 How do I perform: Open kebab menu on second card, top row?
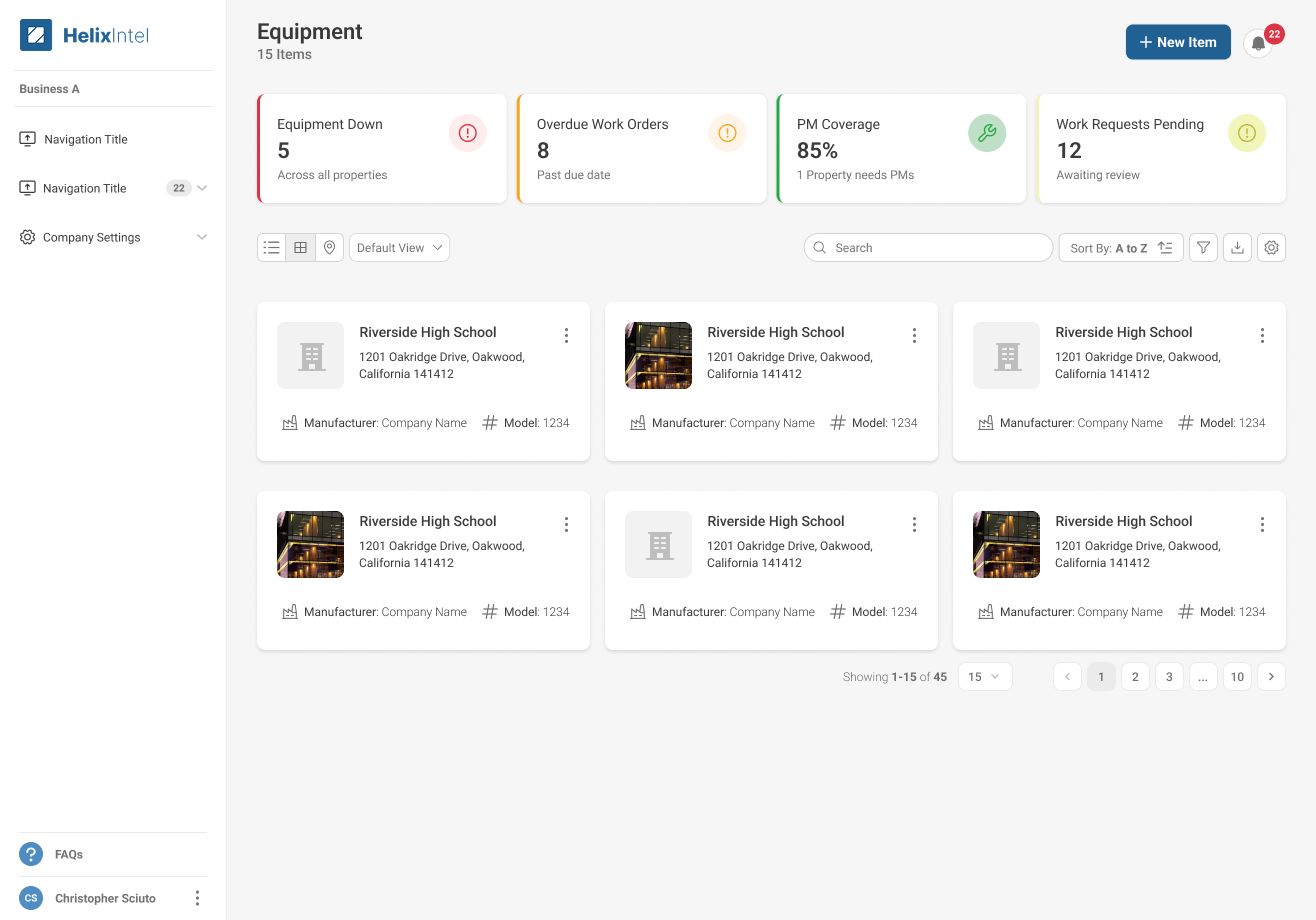pos(914,336)
